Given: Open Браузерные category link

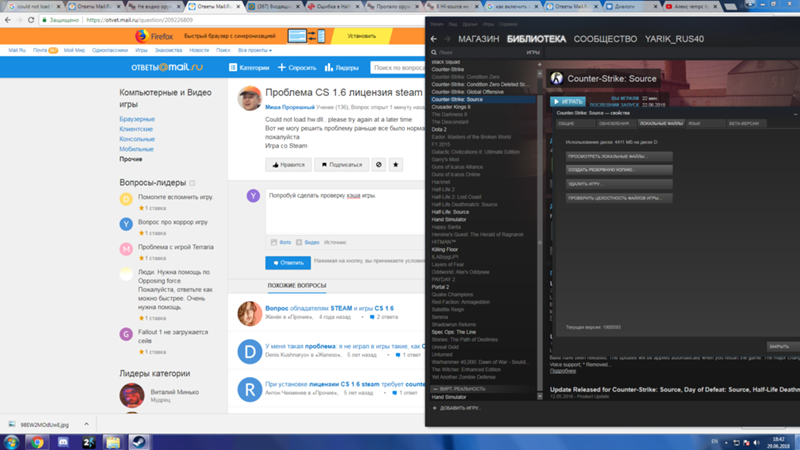Looking at the screenshot, I should [137, 119].
